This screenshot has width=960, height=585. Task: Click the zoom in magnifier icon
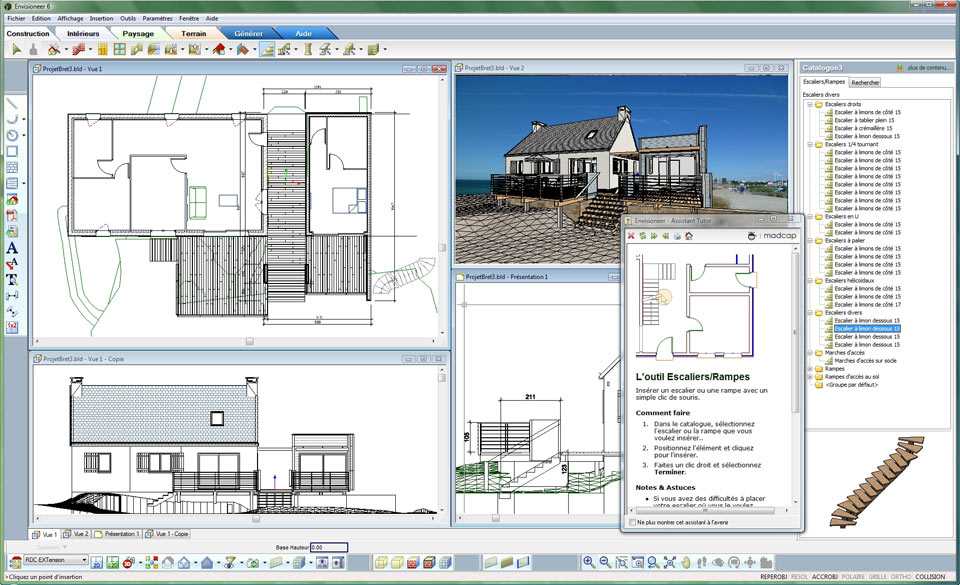[589, 562]
